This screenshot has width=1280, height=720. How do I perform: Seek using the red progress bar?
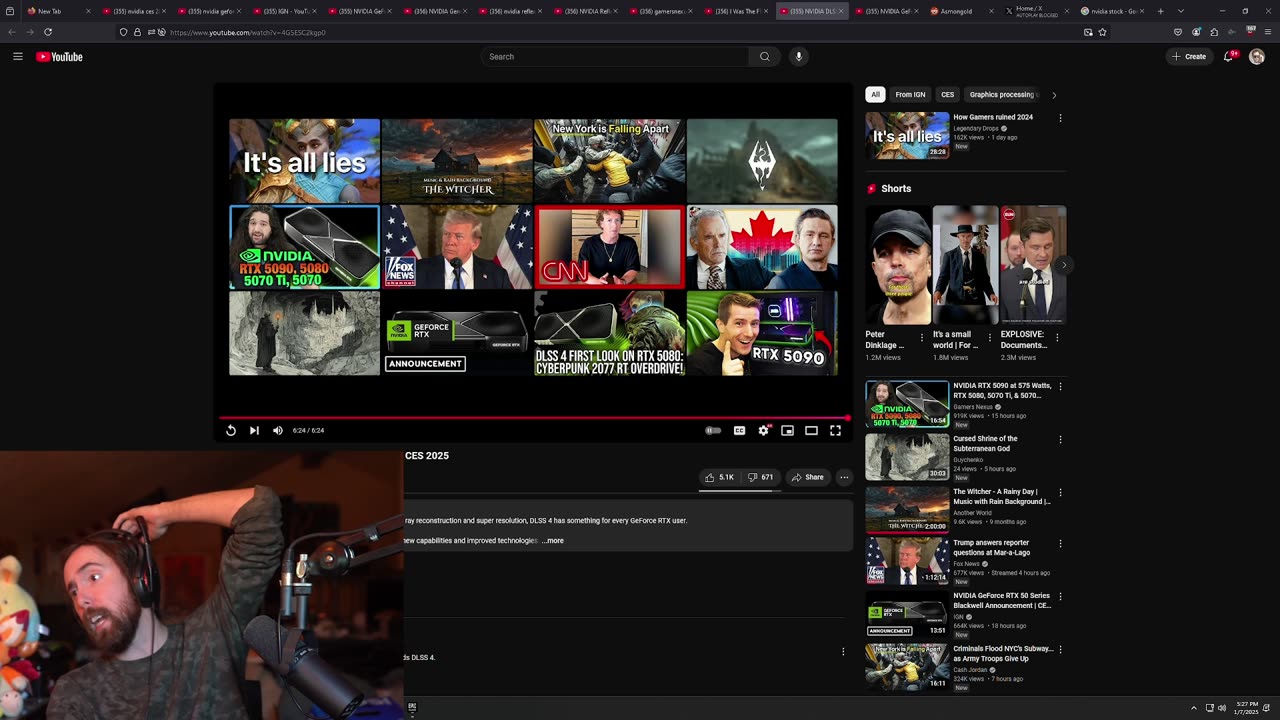534,418
